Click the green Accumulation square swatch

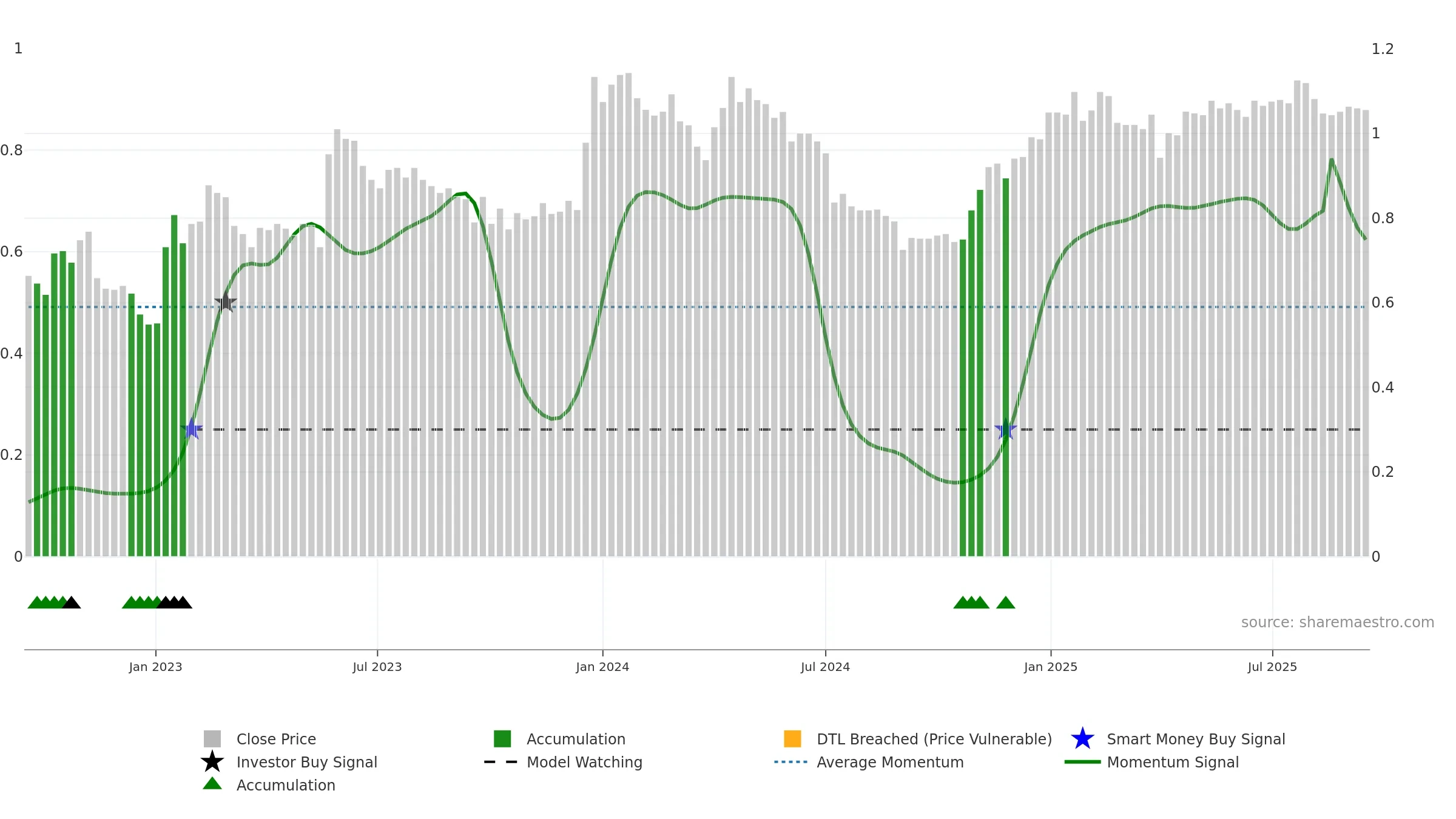point(502,739)
